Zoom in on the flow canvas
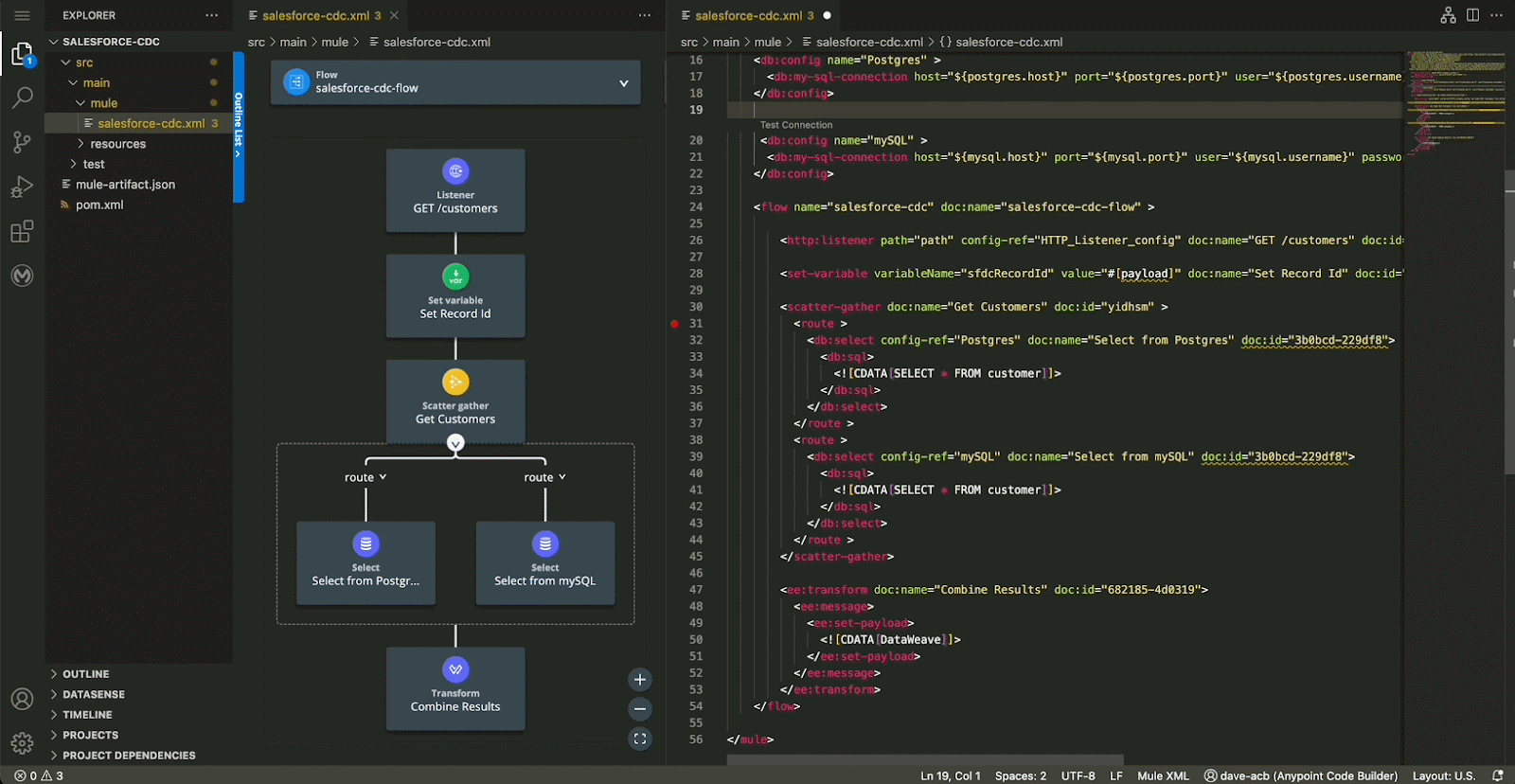The width and height of the screenshot is (1515, 784). tap(640, 680)
